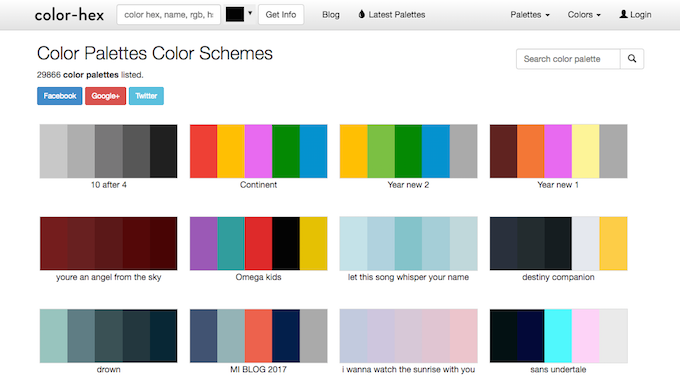The width and height of the screenshot is (680, 387).
Task: Click the purple swatch in Omega kids palette
Action: point(203,243)
